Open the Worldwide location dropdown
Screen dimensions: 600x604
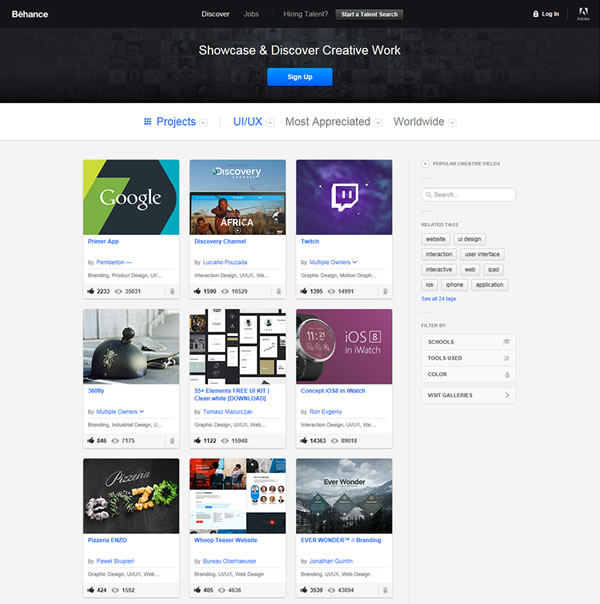453,123
